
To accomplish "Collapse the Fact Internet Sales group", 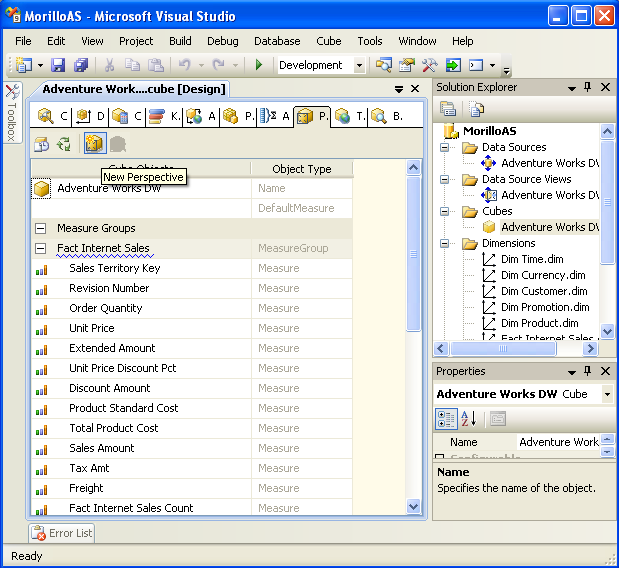I will click(x=40, y=248).
